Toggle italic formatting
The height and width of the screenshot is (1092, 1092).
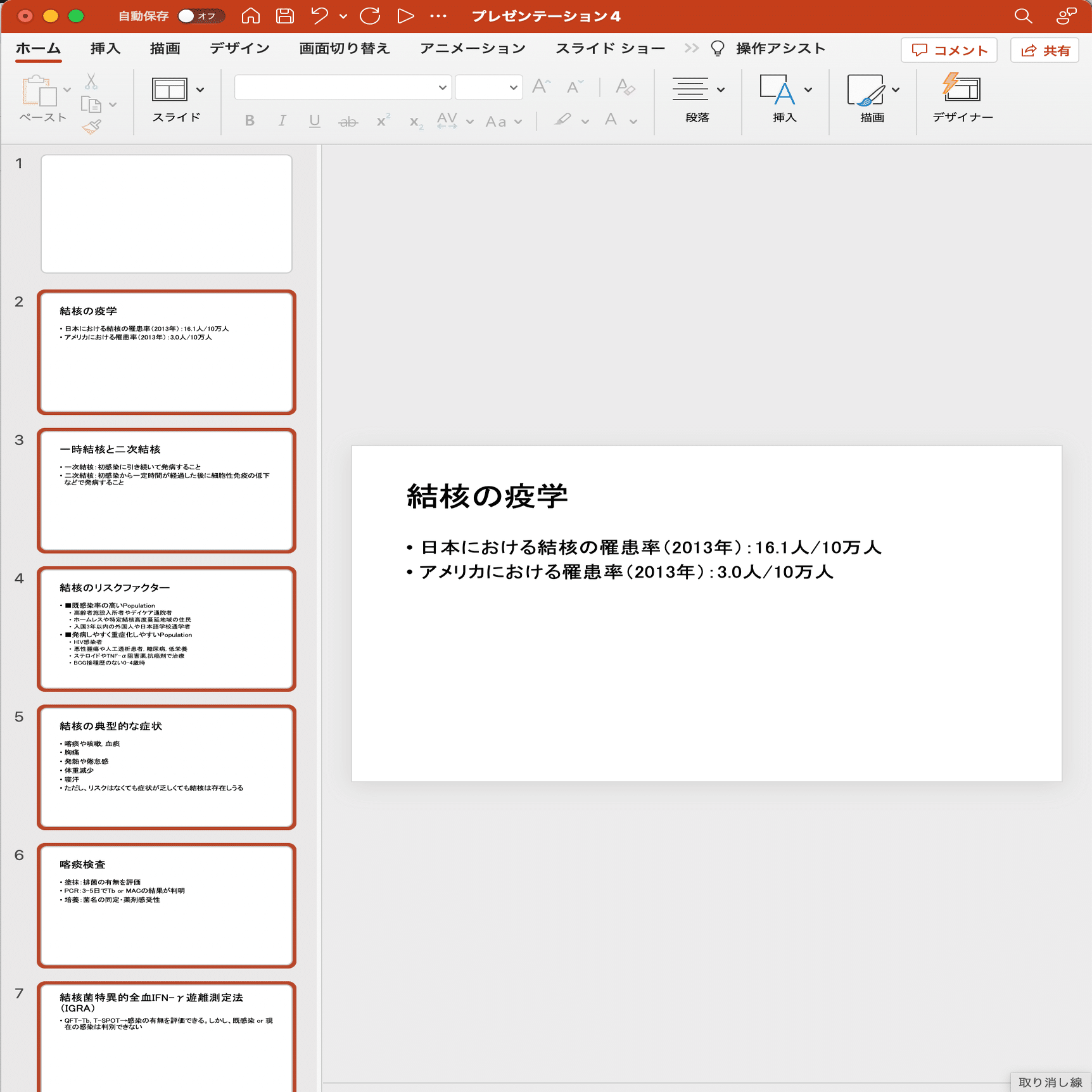[282, 121]
